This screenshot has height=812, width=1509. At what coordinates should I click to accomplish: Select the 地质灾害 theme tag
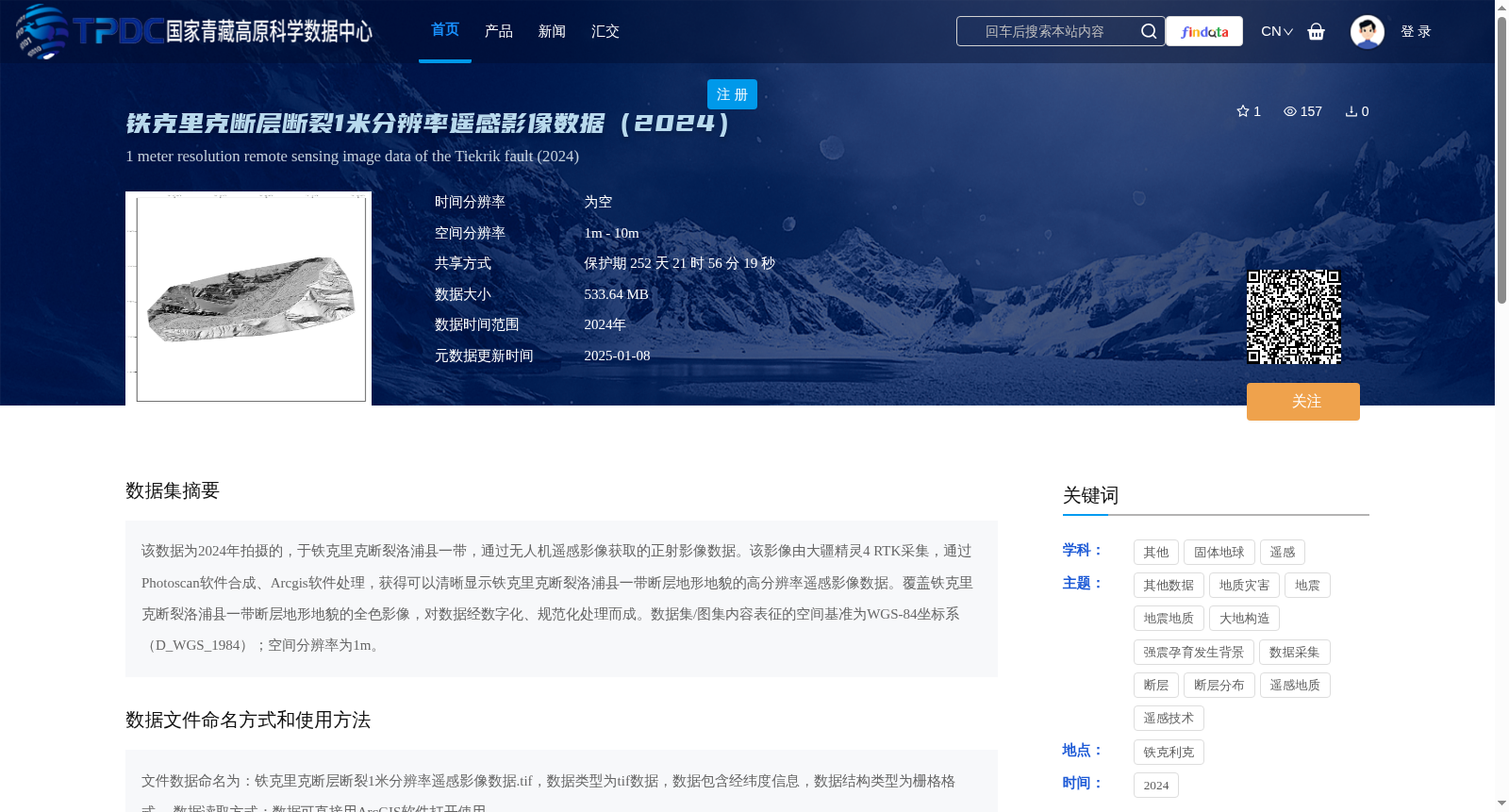click(x=1244, y=586)
